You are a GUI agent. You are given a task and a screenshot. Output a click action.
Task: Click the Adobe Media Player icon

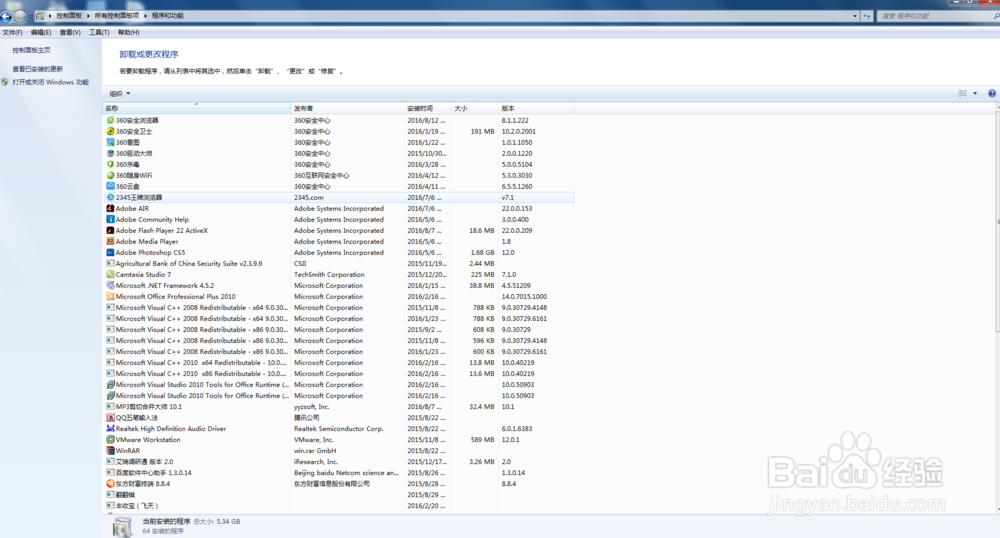click(110, 242)
